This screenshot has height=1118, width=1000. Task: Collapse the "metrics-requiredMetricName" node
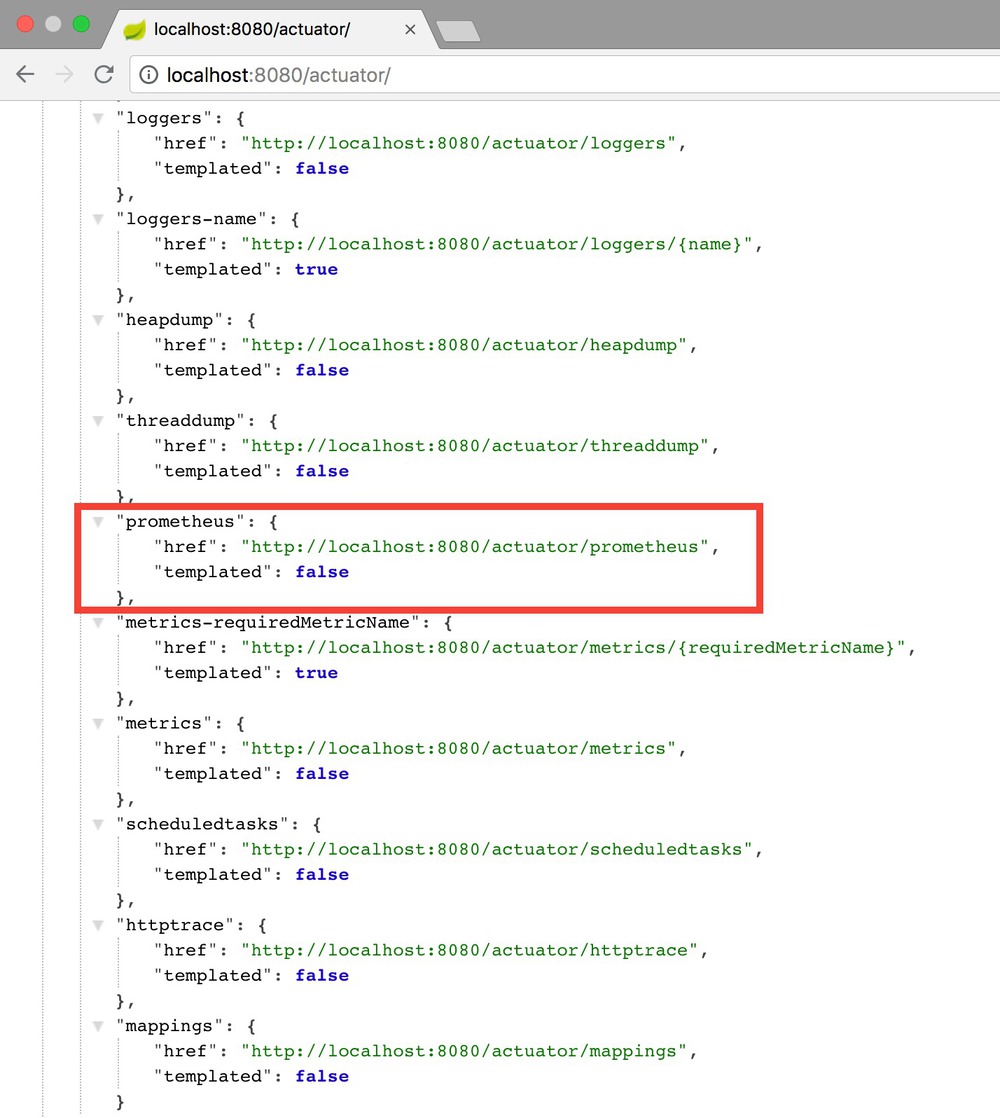pos(98,622)
